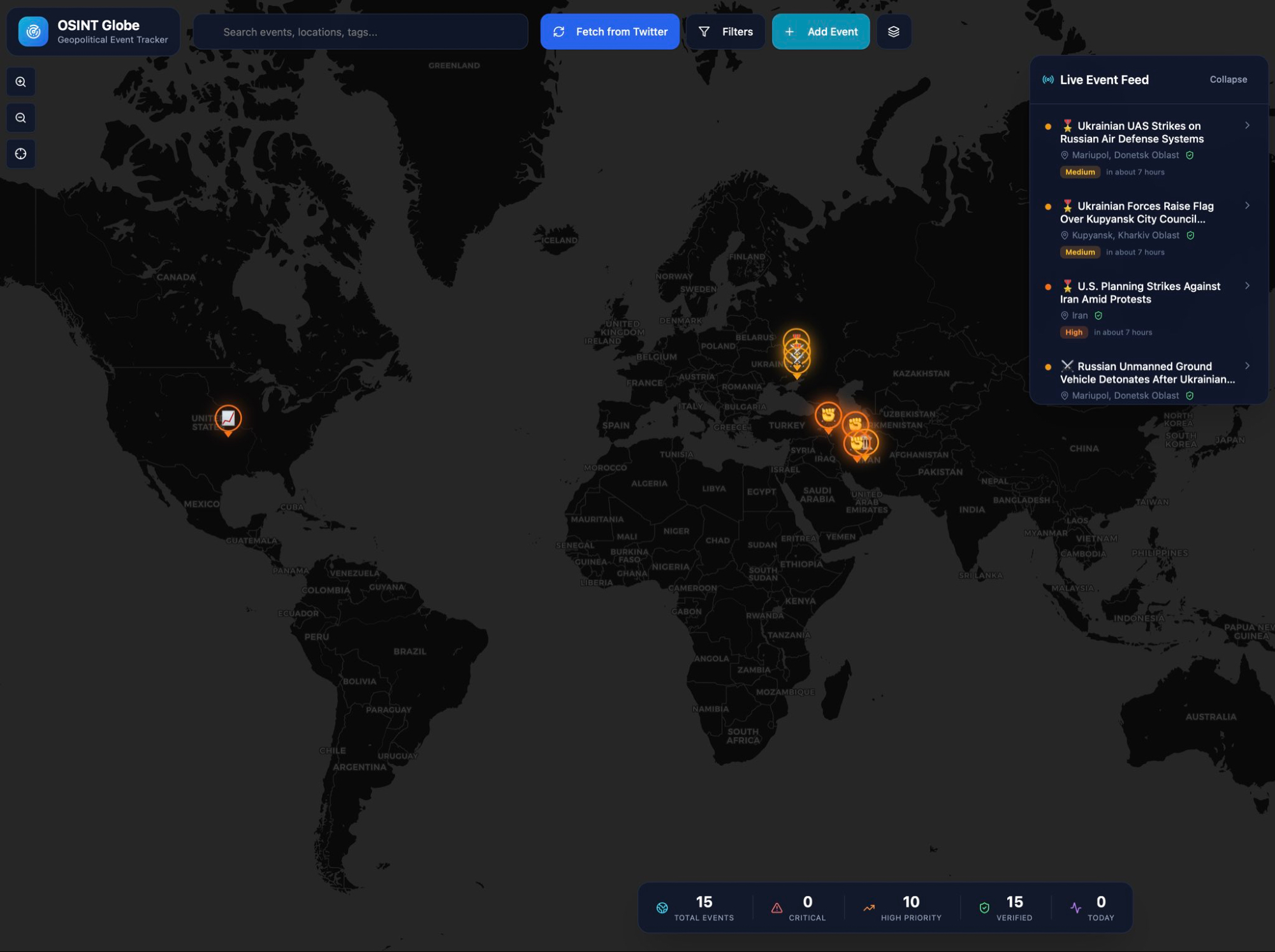Screen dimensions: 1275x952
Task: Click the Today activity pulse stat
Action: point(1076,908)
